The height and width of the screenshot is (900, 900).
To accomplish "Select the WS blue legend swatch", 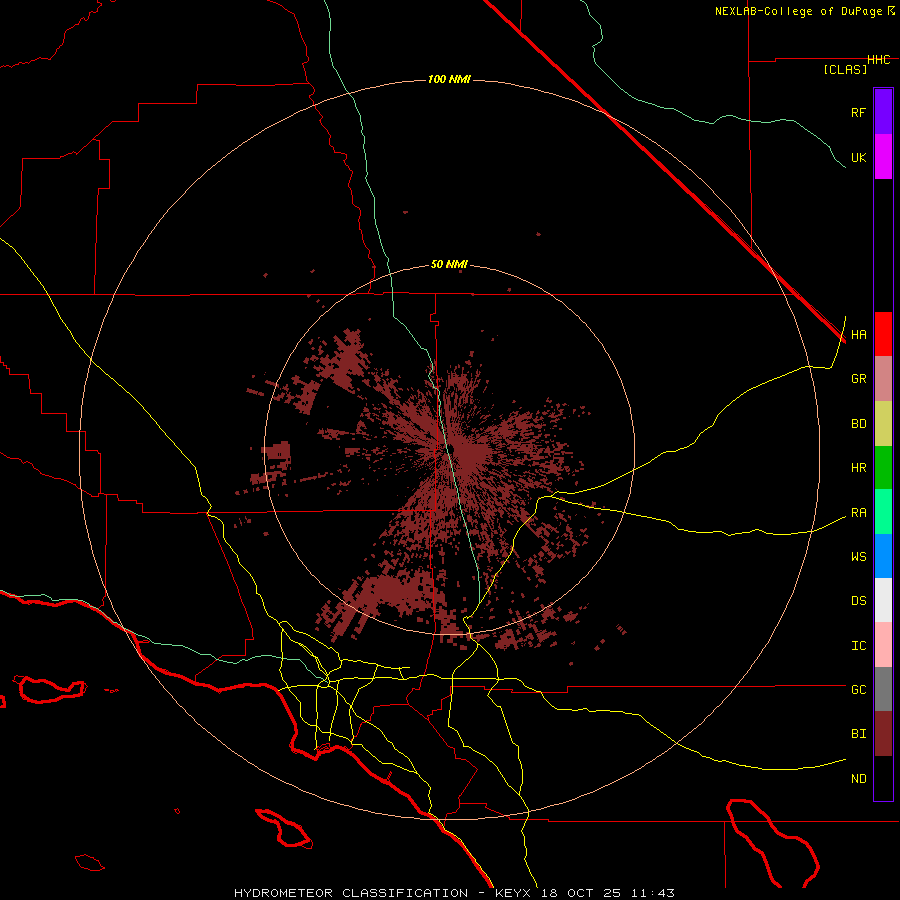I will [x=883, y=556].
